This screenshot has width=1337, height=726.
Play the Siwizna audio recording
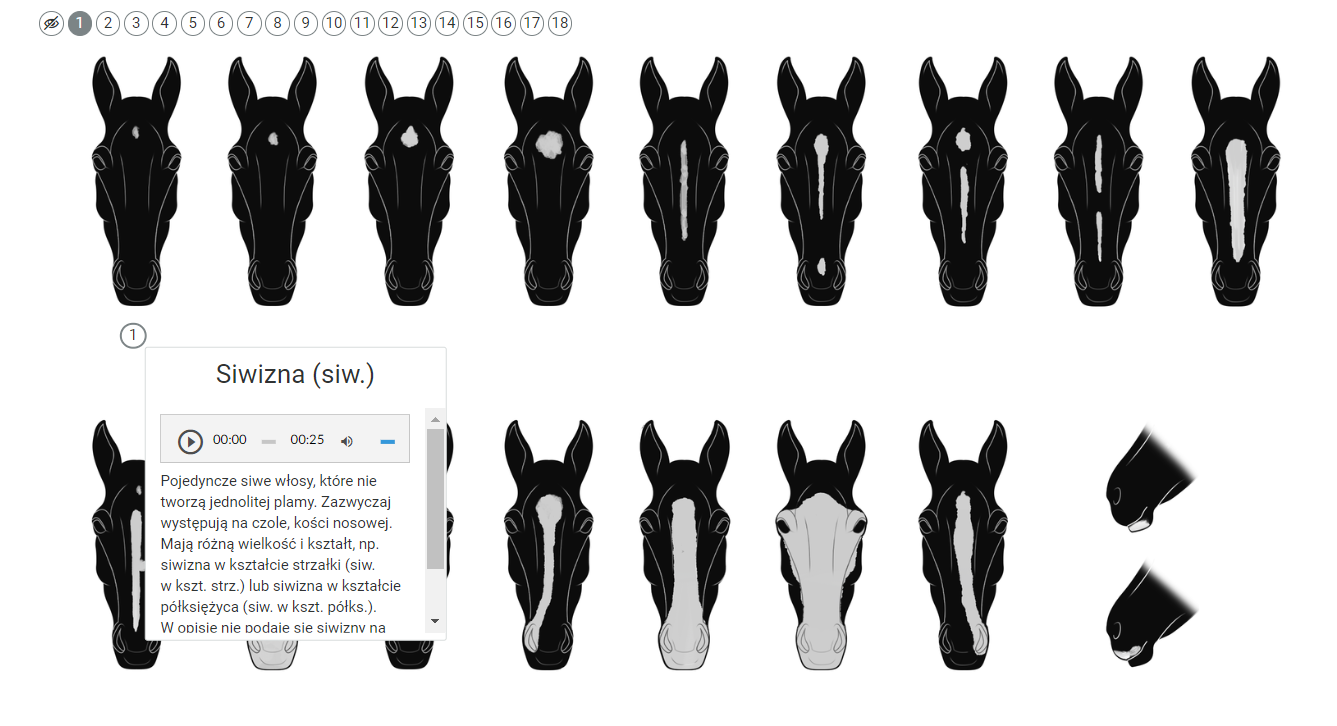click(x=190, y=440)
